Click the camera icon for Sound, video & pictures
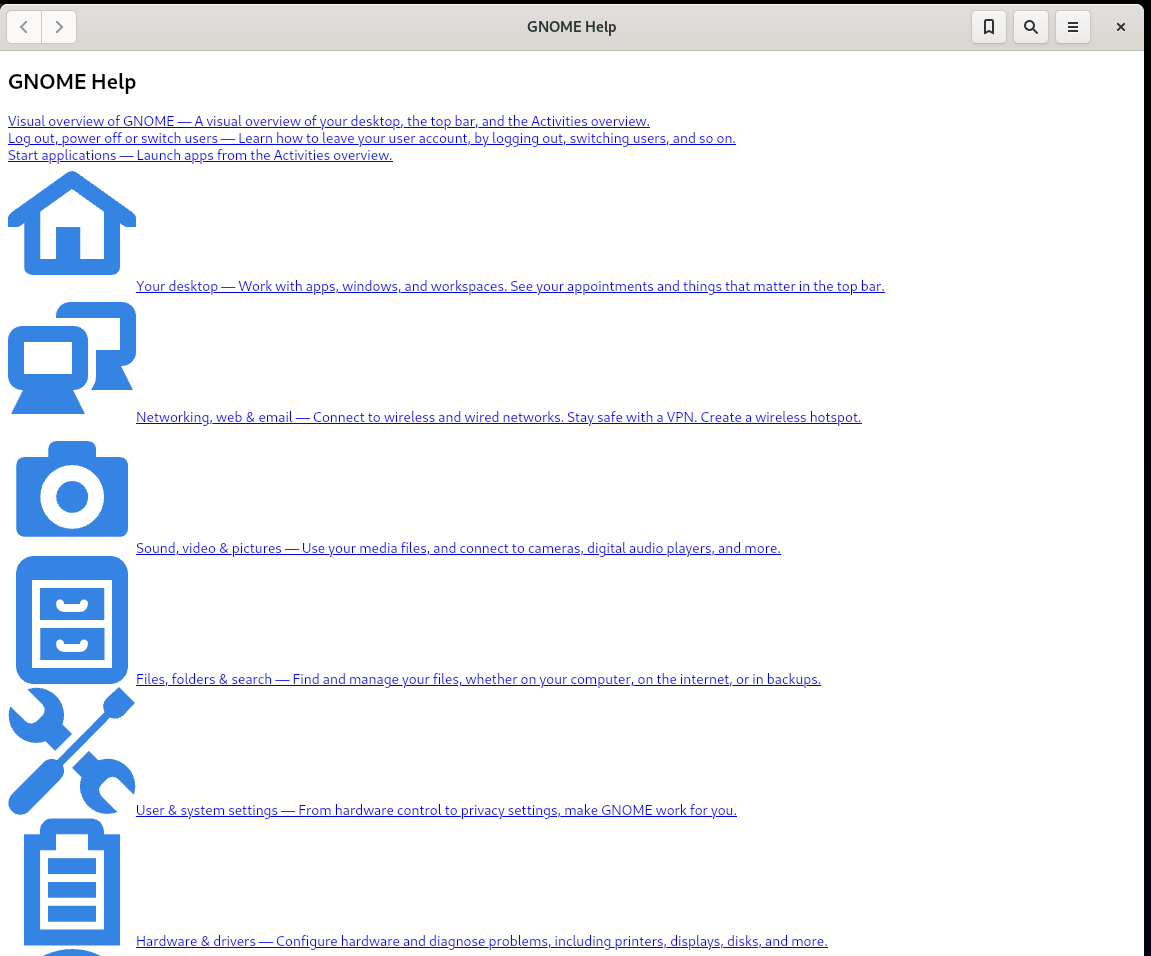This screenshot has width=1151, height=956. tap(72, 489)
